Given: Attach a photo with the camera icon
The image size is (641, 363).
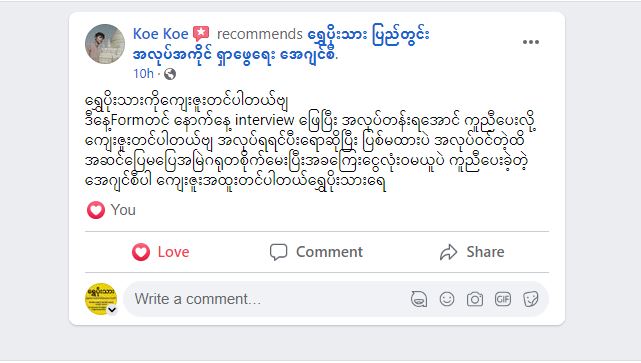Looking at the screenshot, I should coord(475,299).
